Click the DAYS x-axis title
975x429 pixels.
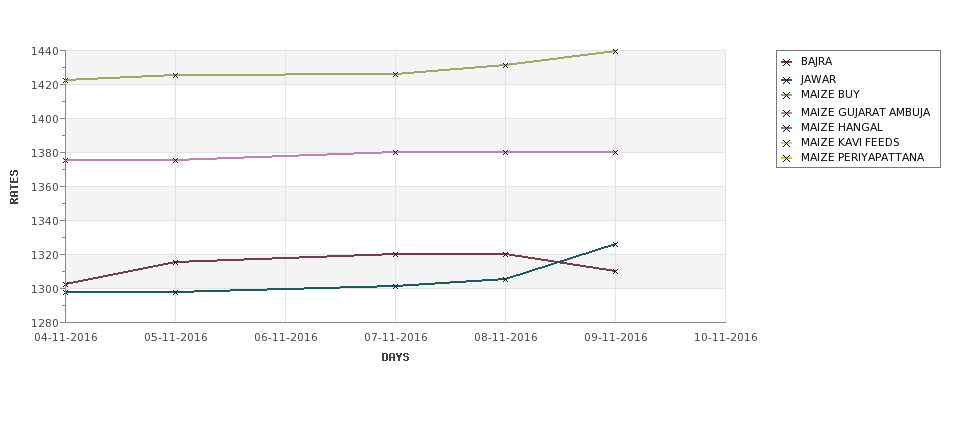[x=395, y=358]
